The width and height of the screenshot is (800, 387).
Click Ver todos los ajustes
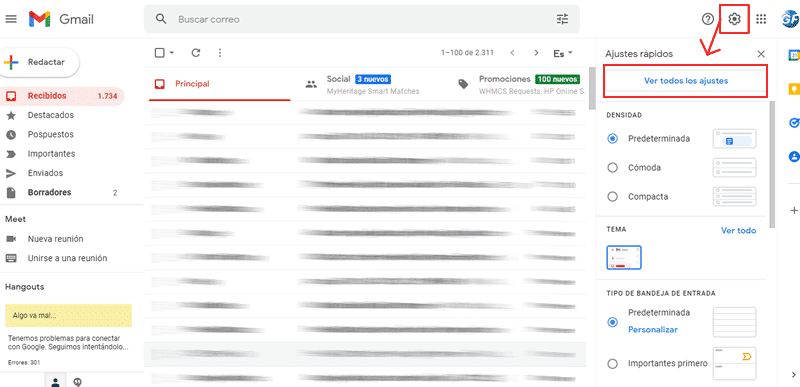click(686, 81)
